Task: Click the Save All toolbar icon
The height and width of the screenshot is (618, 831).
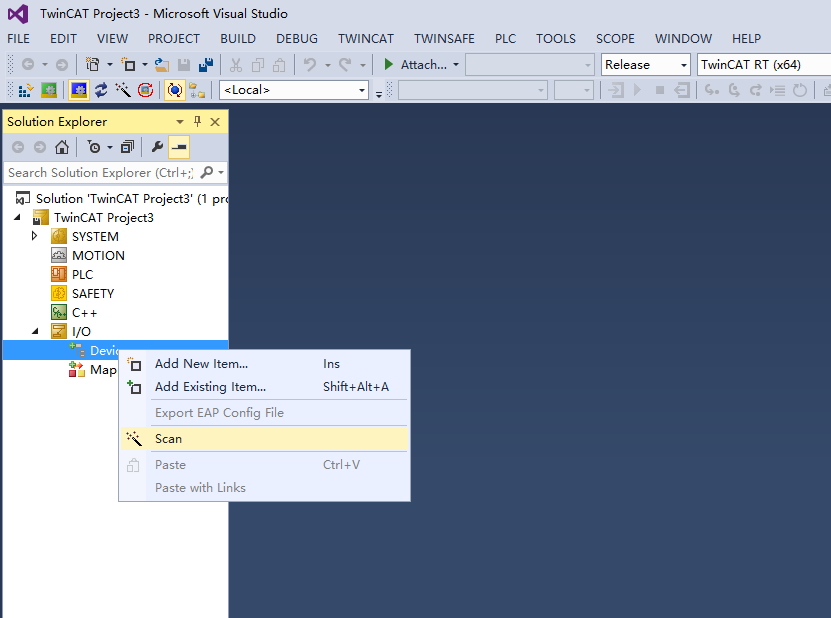Action: click(206, 65)
